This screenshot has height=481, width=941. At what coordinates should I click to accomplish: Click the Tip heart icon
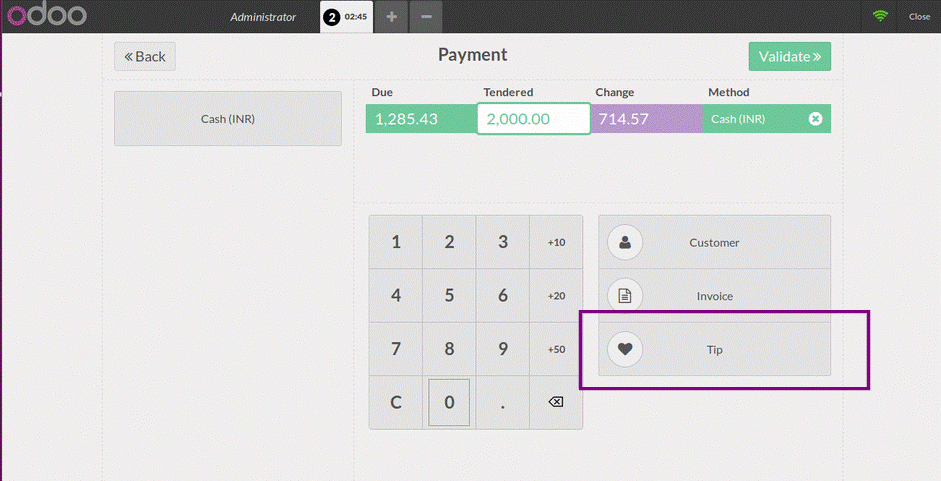tap(625, 349)
